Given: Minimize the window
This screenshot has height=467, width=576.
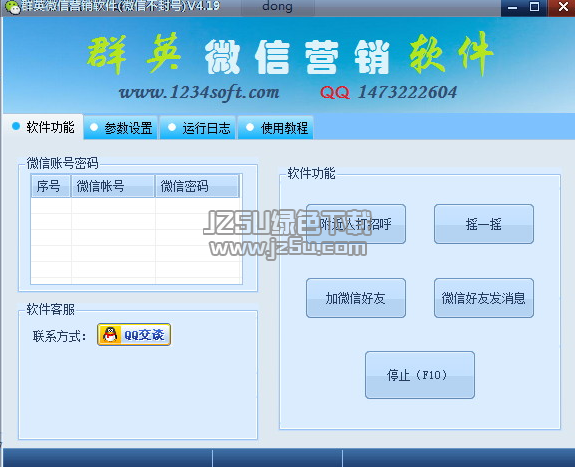Looking at the screenshot, I should (x=512, y=7).
